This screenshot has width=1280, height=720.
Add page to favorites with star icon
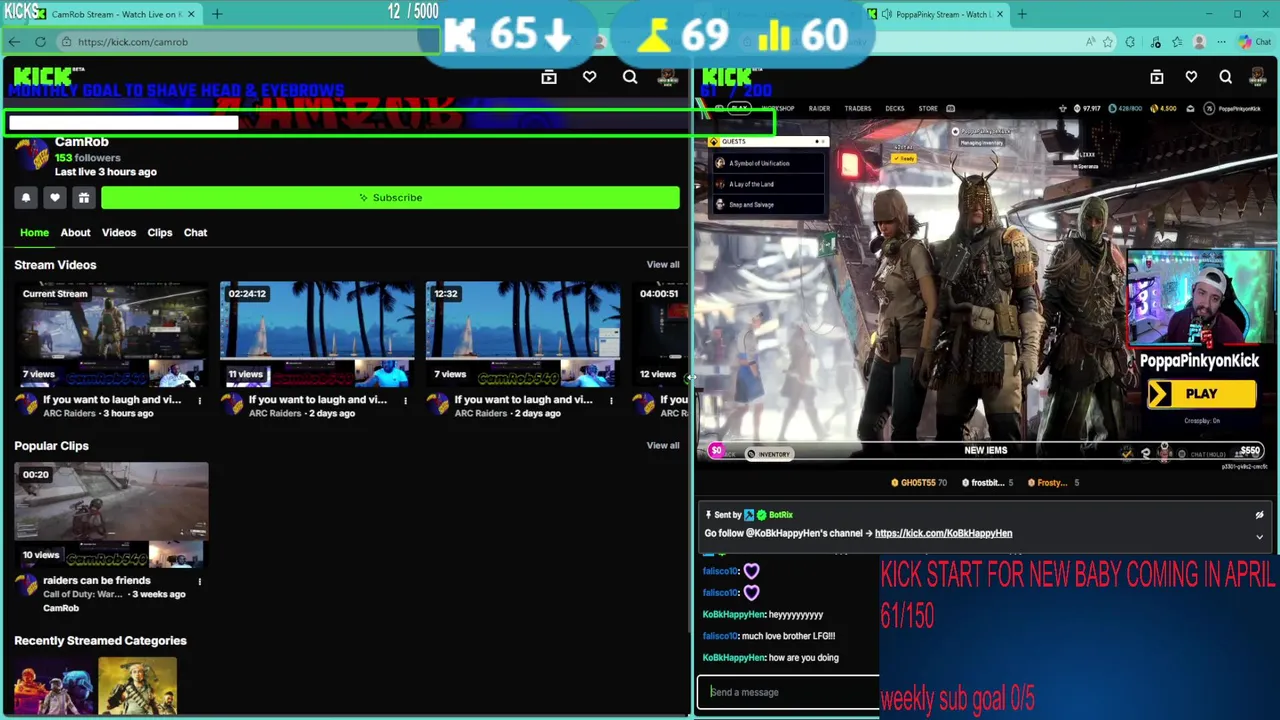[x=1108, y=42]
